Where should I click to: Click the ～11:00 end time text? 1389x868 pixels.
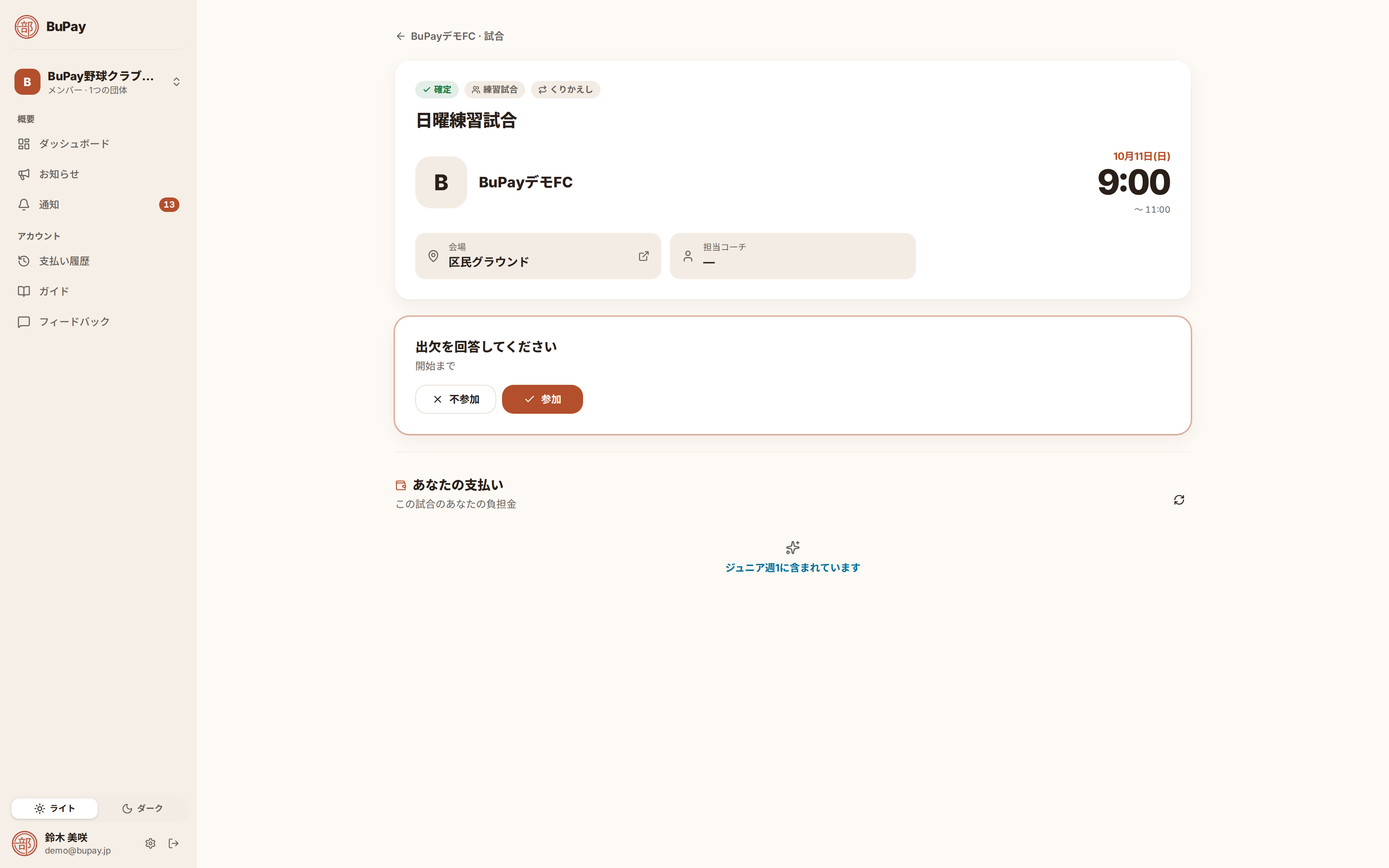(x=1152, y=210)
